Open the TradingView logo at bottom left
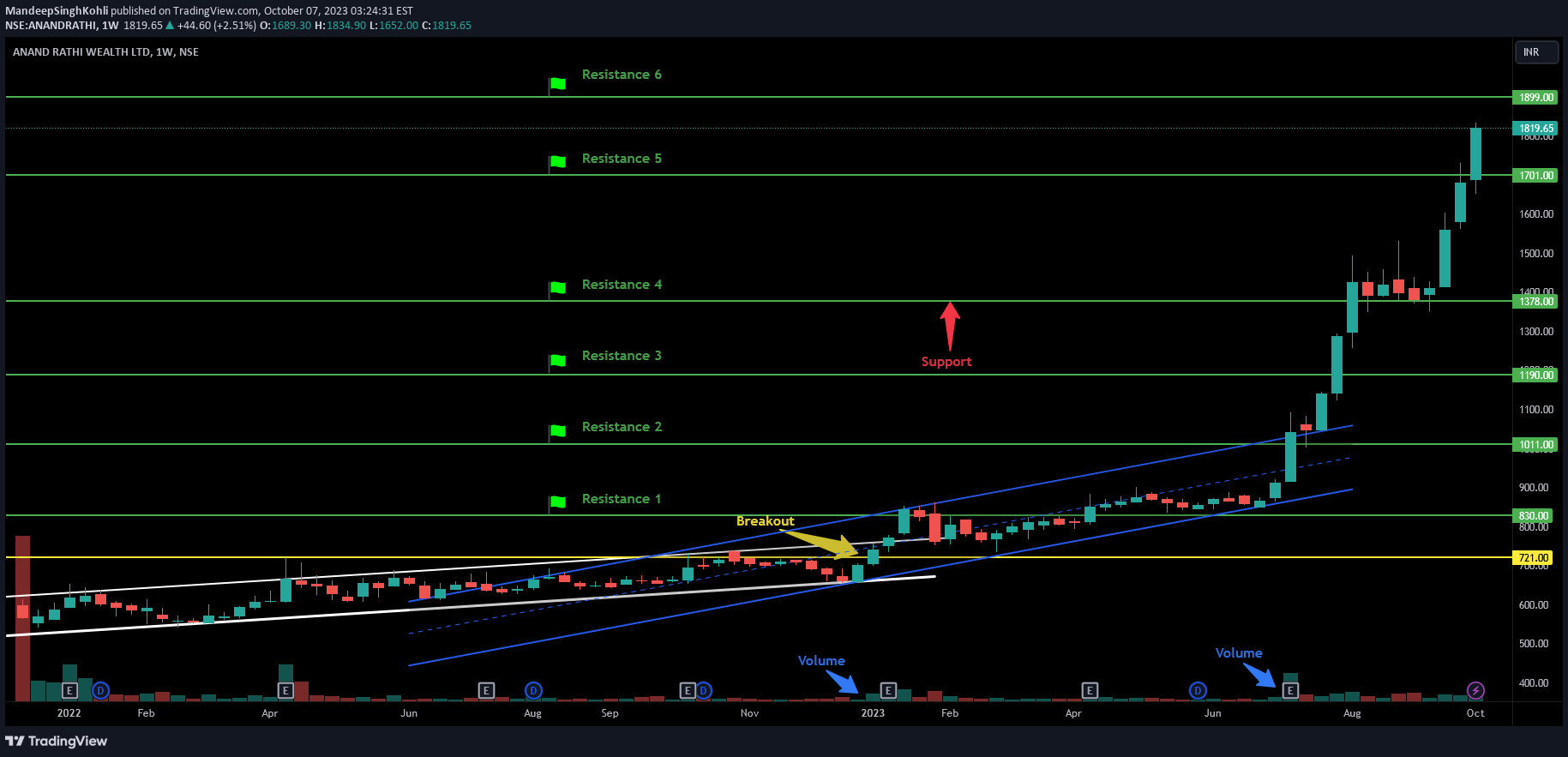Image resolution: width=1568 pixels, height=757 pixels. point(57,741)
